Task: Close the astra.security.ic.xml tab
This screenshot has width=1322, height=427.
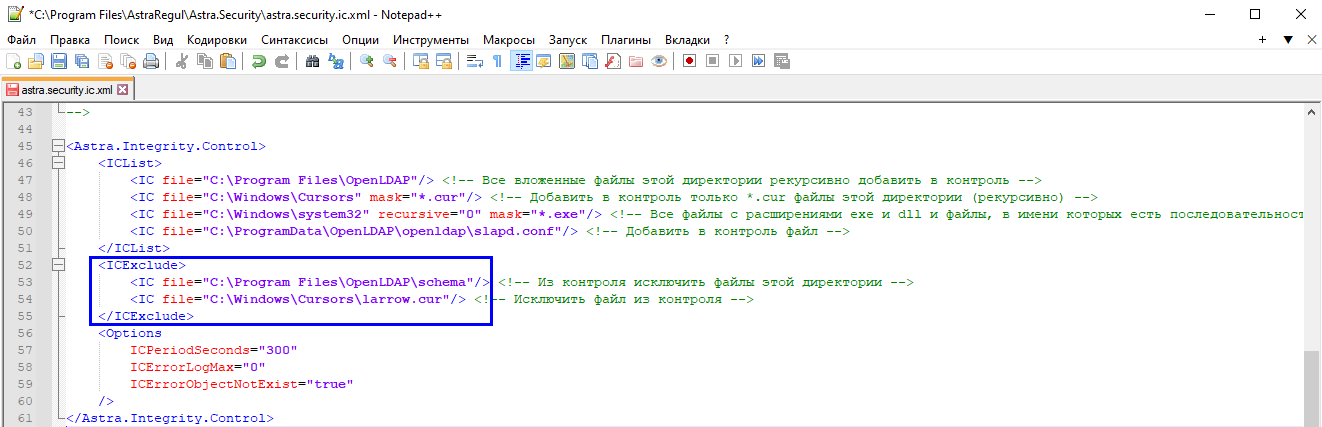Action: click(x=123, y=90)
